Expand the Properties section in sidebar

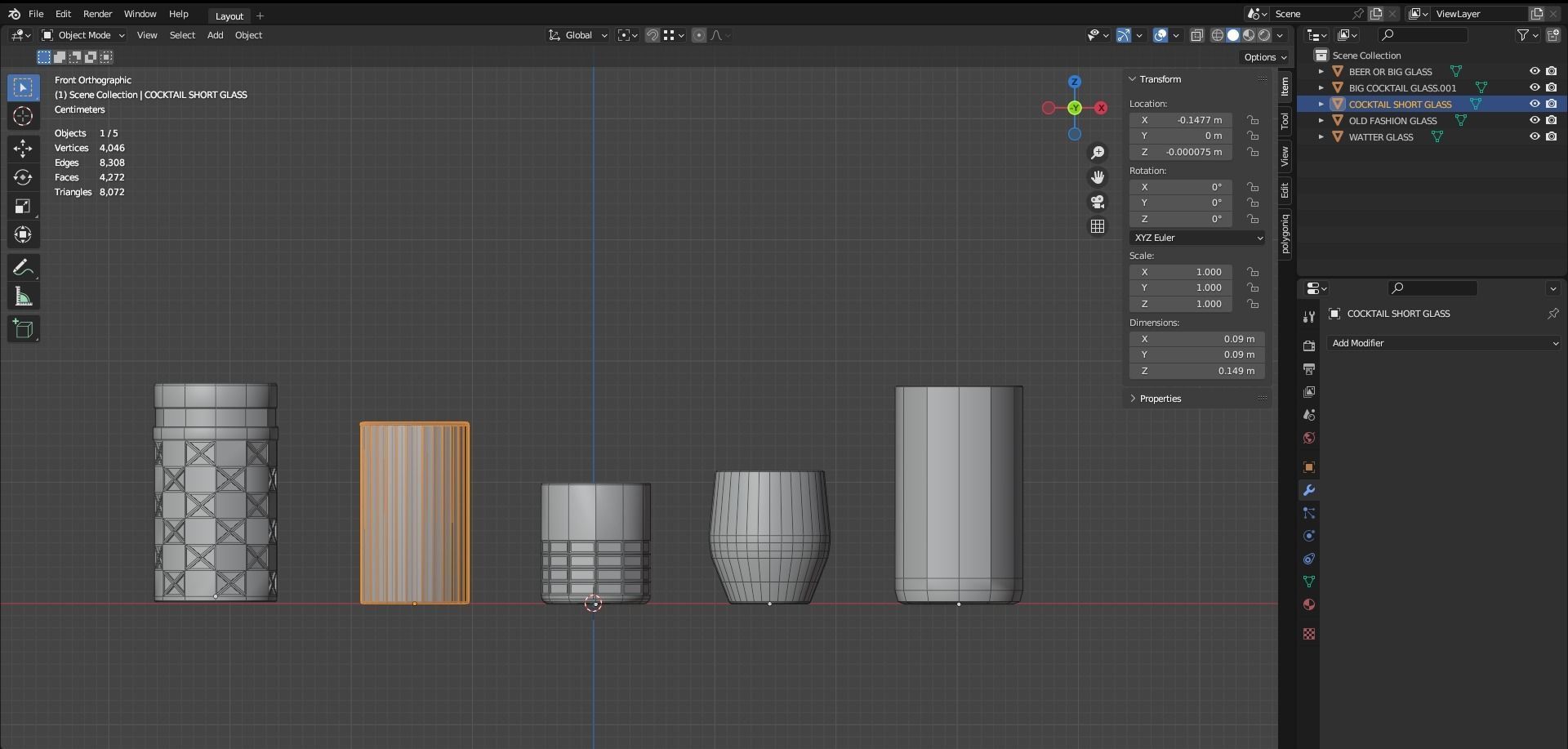coord(1160,399)
